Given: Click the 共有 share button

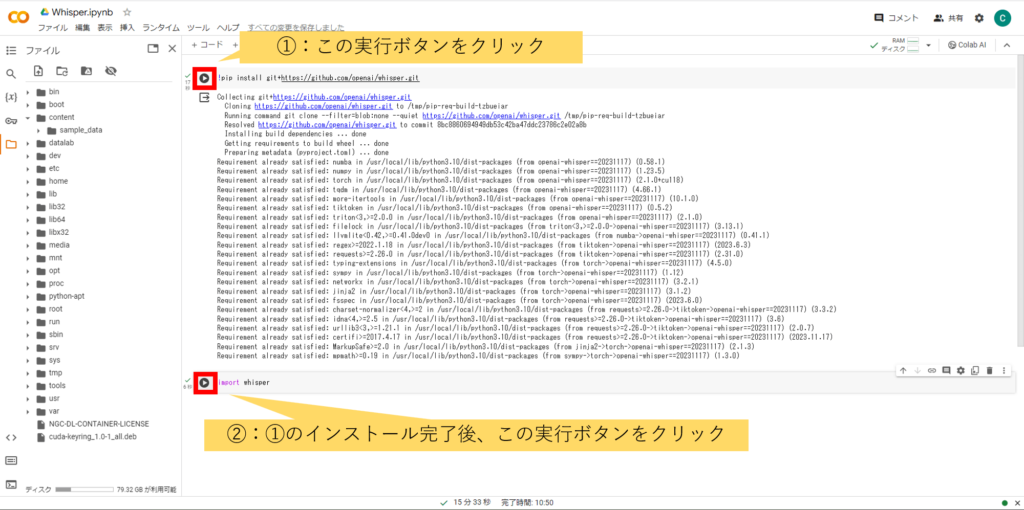Looking at the screenshot, I should (x=948, y=17).
